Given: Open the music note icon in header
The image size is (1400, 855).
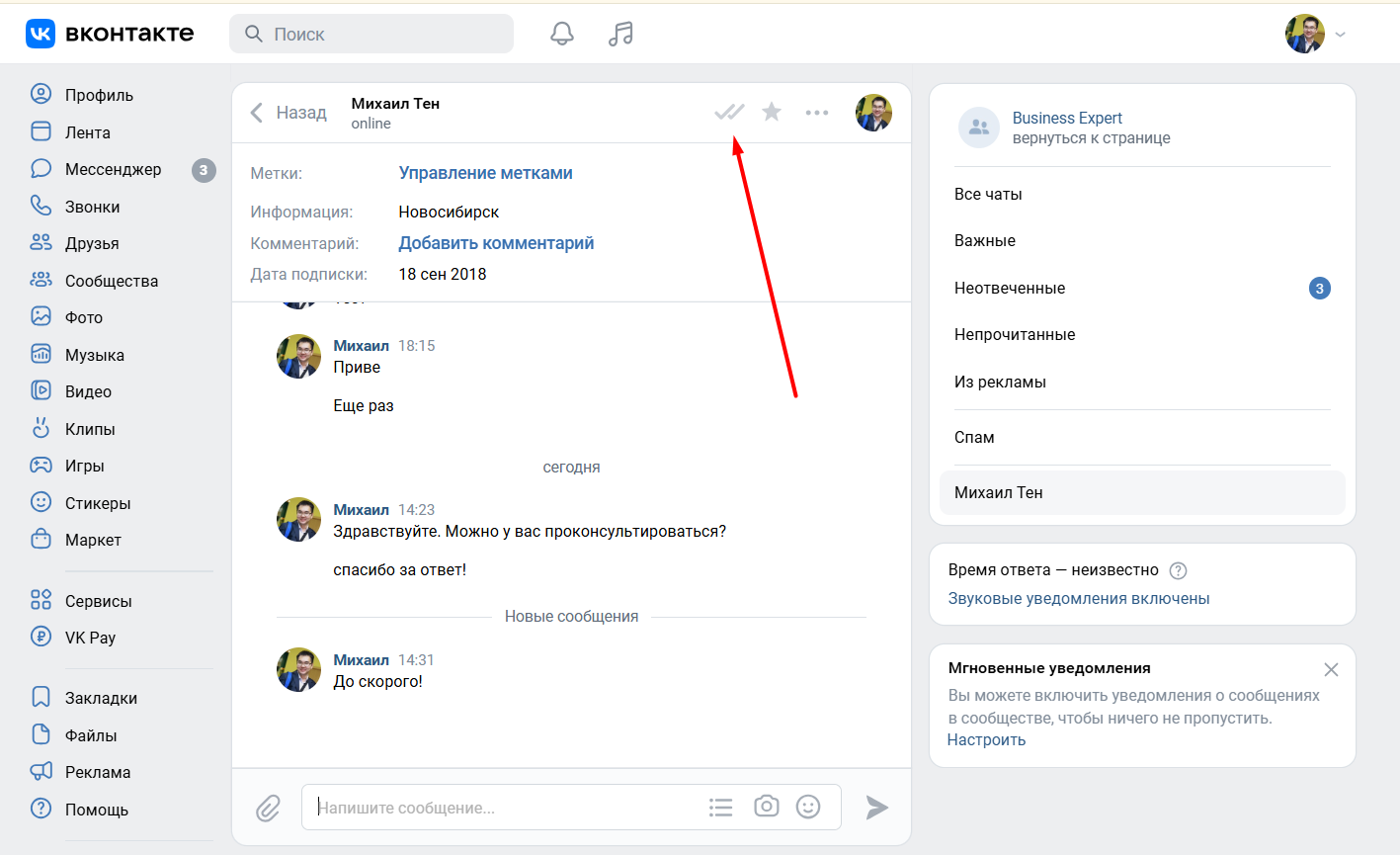Looking at the screenshot, I should (x=620, y=34).
